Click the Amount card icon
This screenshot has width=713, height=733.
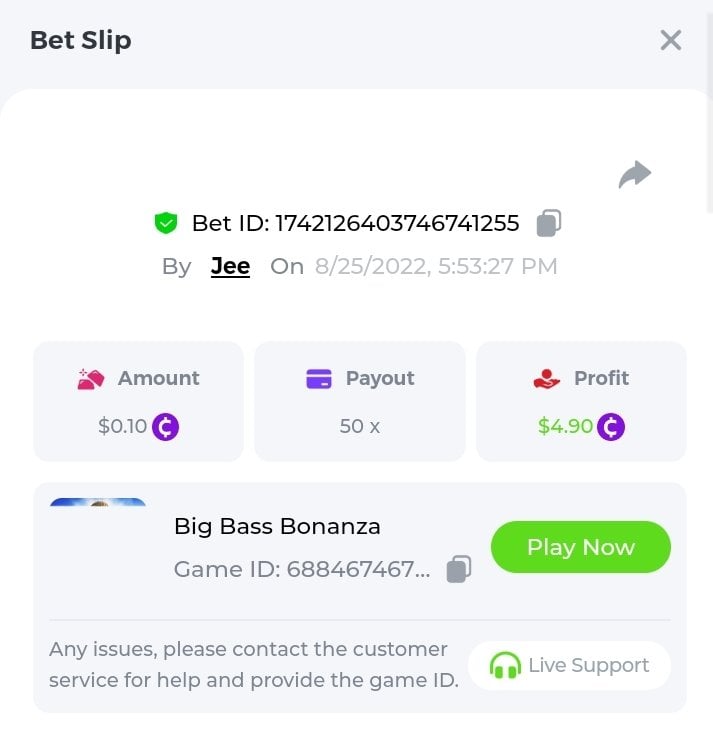click(91, 379)
